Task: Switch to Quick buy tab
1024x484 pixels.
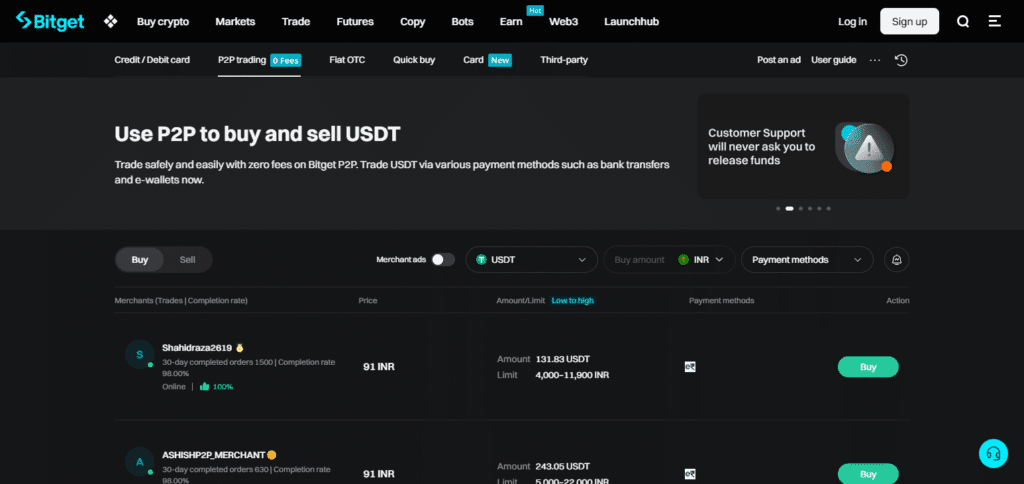Action: (414, 60)
